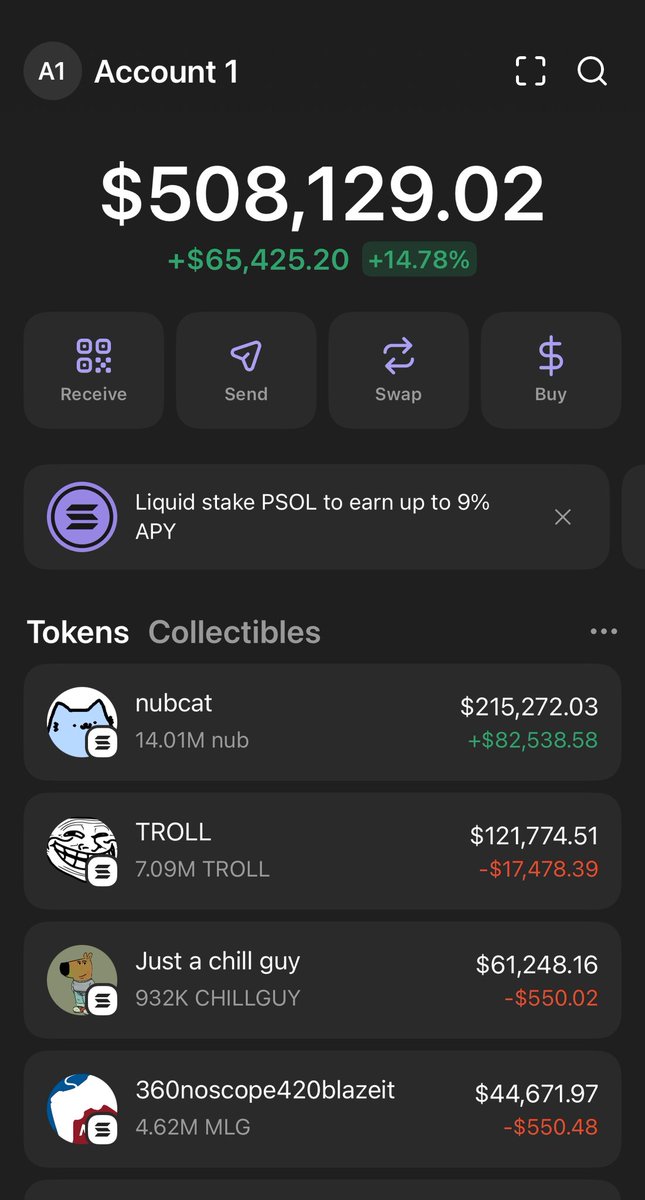Open the nubcat token row
This screenshot has height=1200, width=645.
(x=322, y=722)
